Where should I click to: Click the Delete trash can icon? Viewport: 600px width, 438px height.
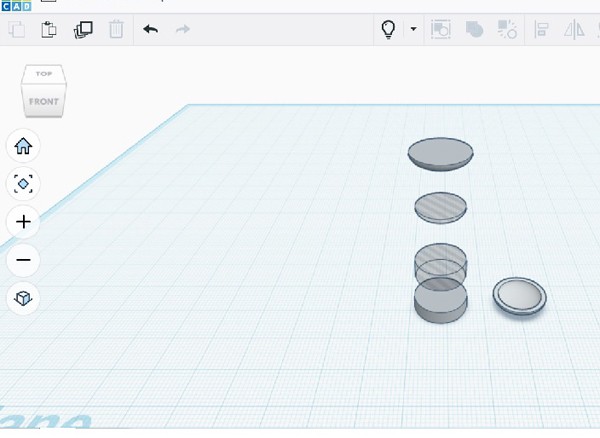116,29
